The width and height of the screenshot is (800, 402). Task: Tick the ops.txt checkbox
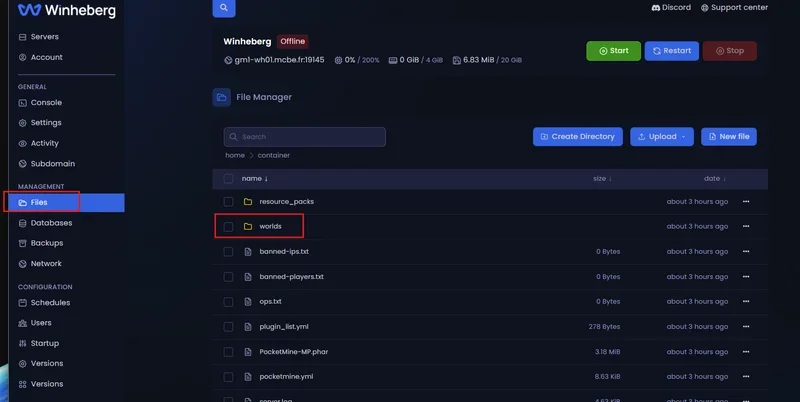coord(229,302)
